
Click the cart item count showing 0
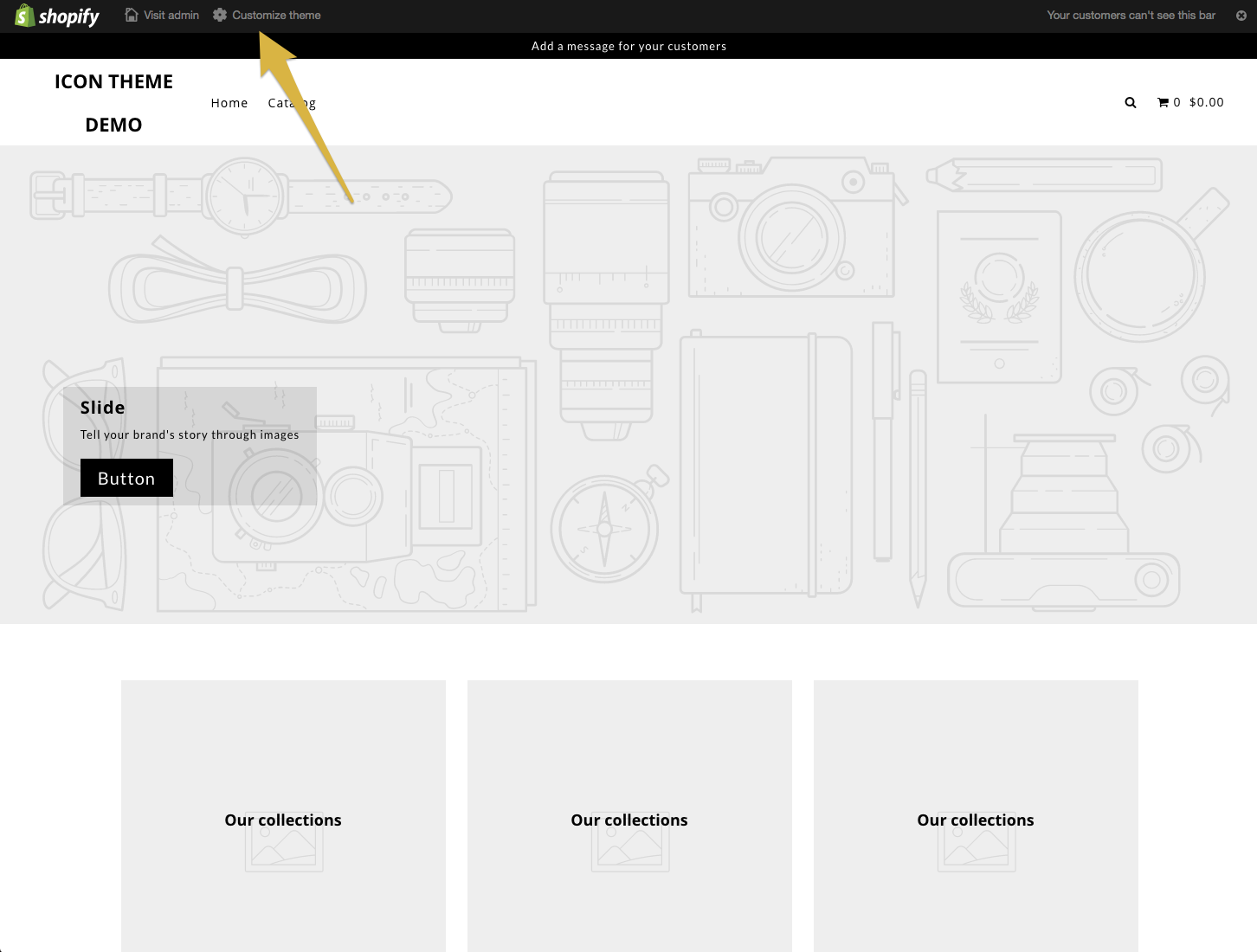(1177, 101)
